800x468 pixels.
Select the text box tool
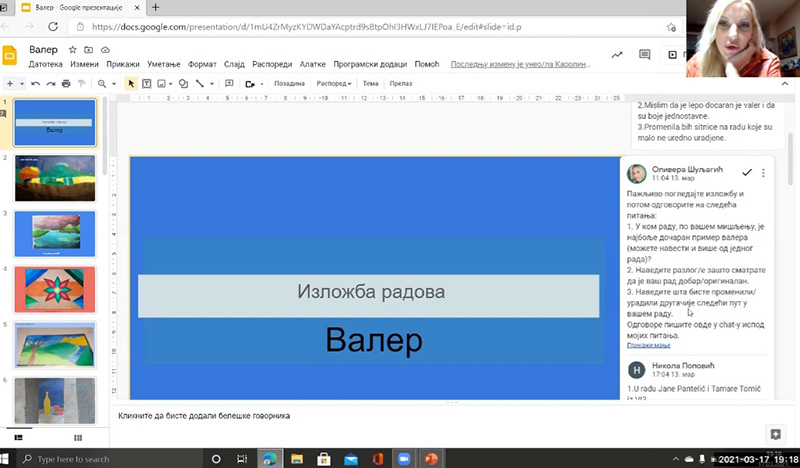click(146, 83)
